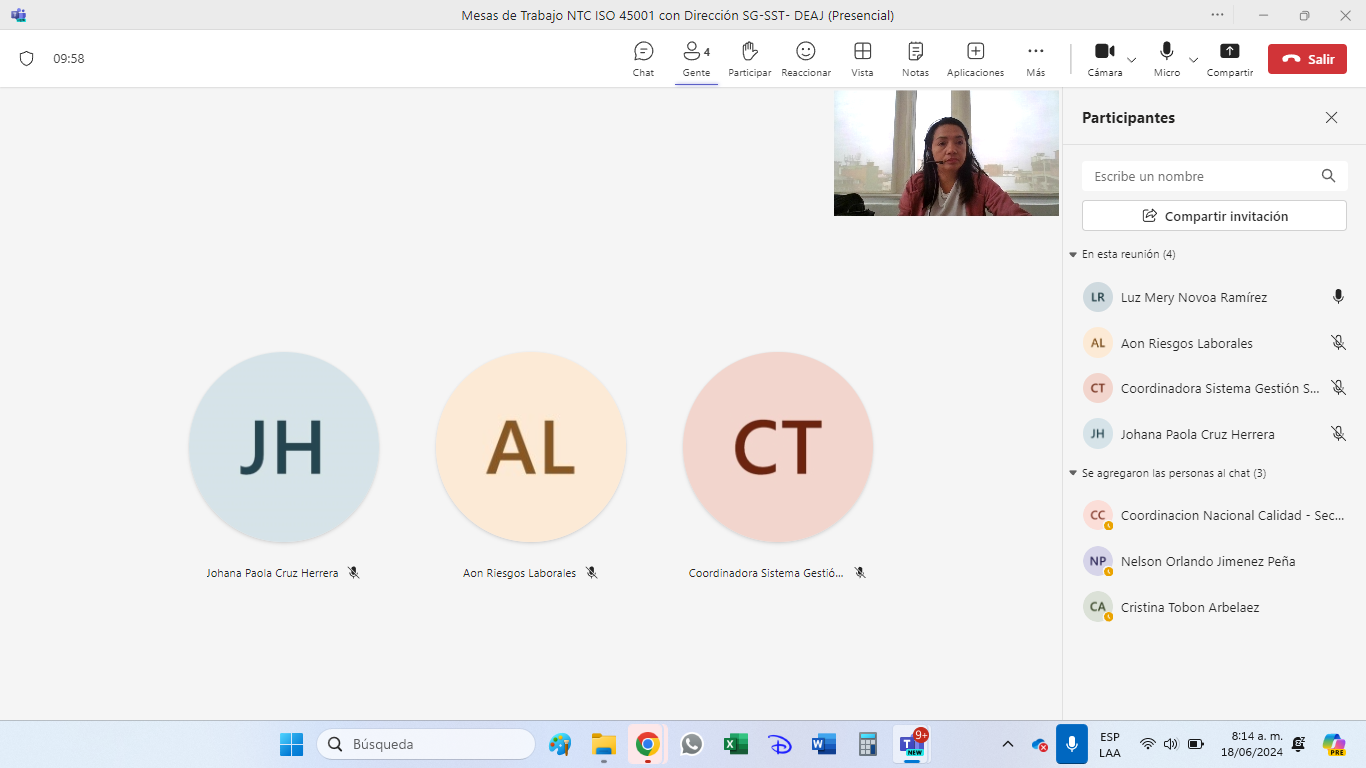Open the Reaccionar emoji menu
Viewport: 1366px width, 768px height.
pyautogui.click(x=805, y=58)
